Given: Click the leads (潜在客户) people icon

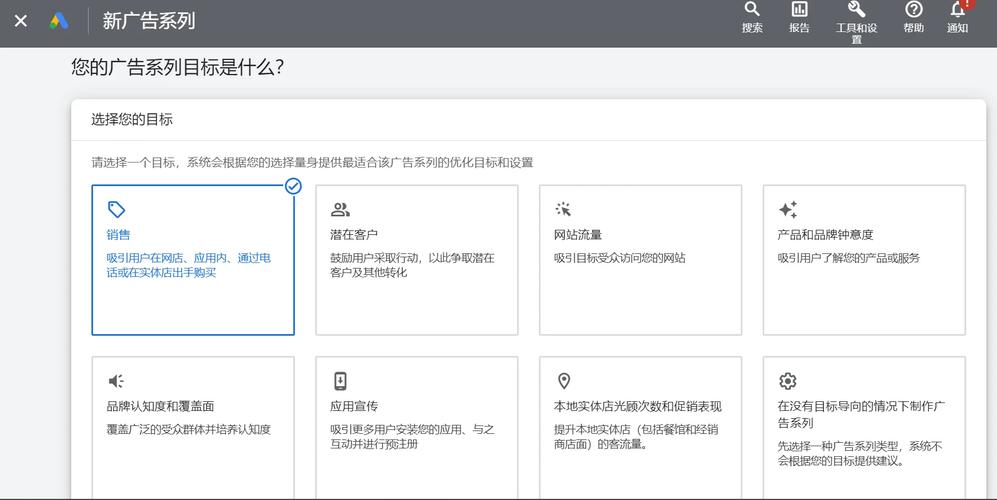Looking at the screenshot, I should (x=340, y=209).
